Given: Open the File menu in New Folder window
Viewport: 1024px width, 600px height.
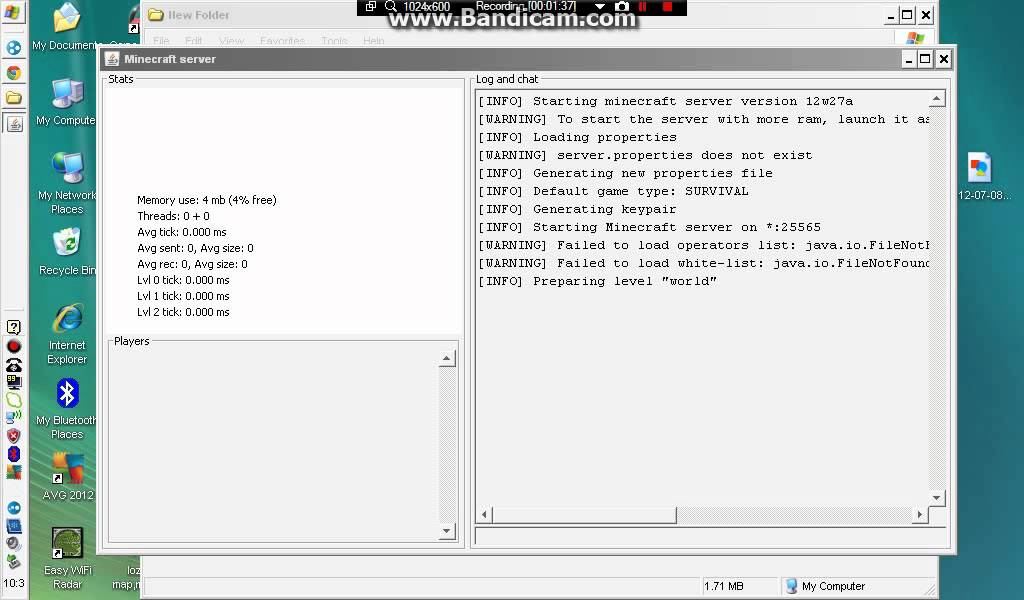Looking at the screenshot, I should pos(161,40).
